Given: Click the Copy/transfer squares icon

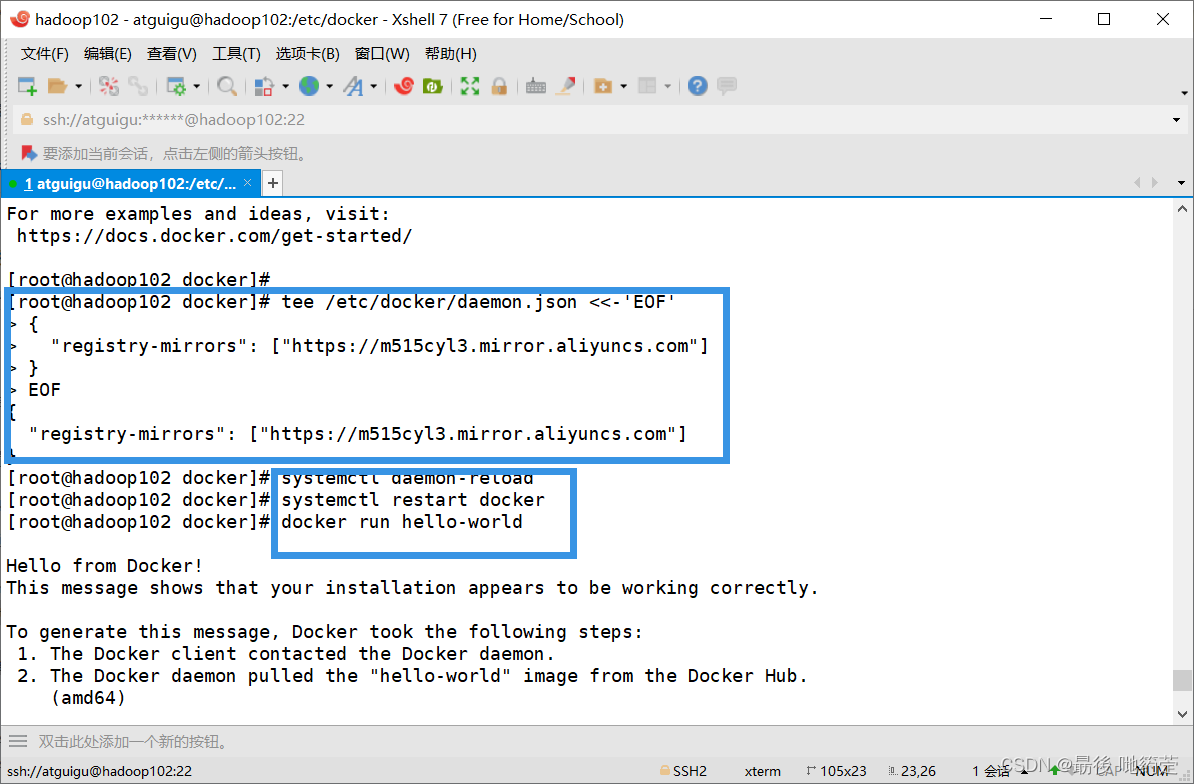Looking at the screenshot, I should pyautogui.click(x=263, y=86).
